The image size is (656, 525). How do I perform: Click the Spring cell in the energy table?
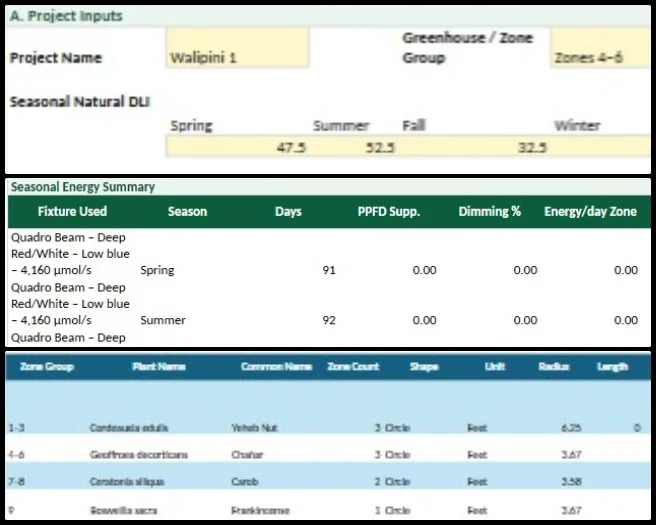tap(157, 270)
